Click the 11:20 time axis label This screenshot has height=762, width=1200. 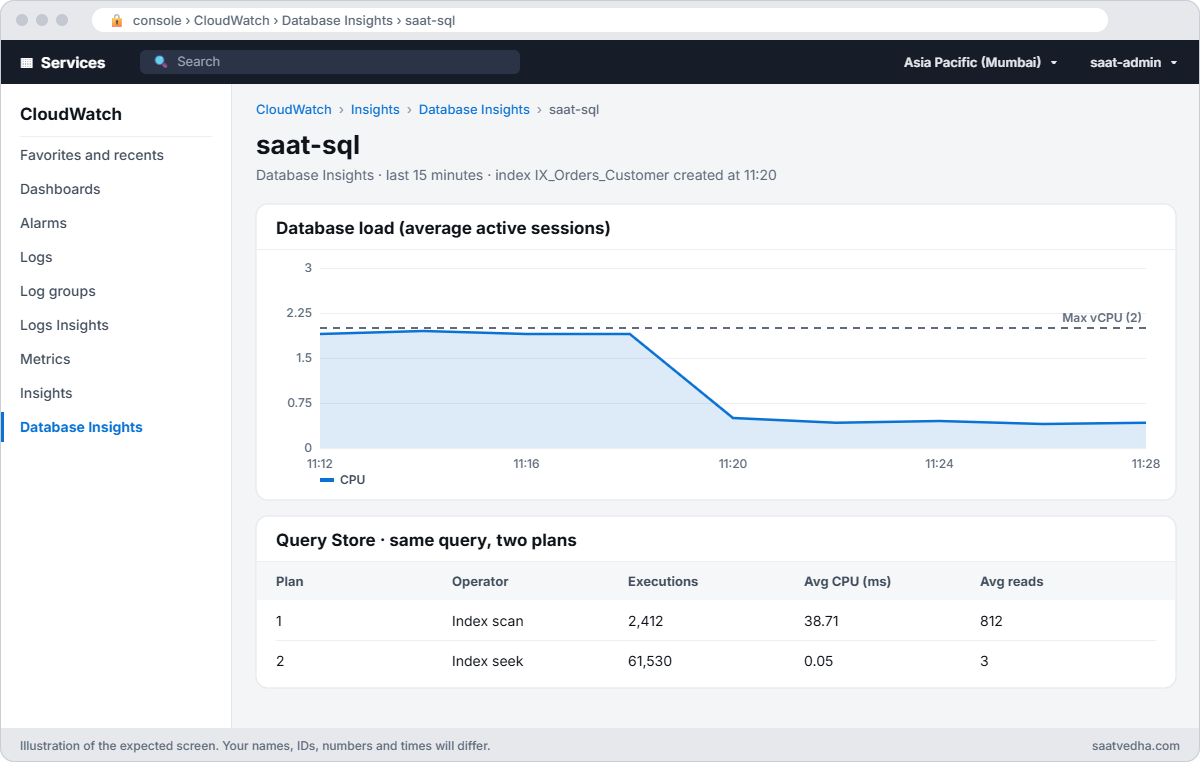(x=733, y=464)
